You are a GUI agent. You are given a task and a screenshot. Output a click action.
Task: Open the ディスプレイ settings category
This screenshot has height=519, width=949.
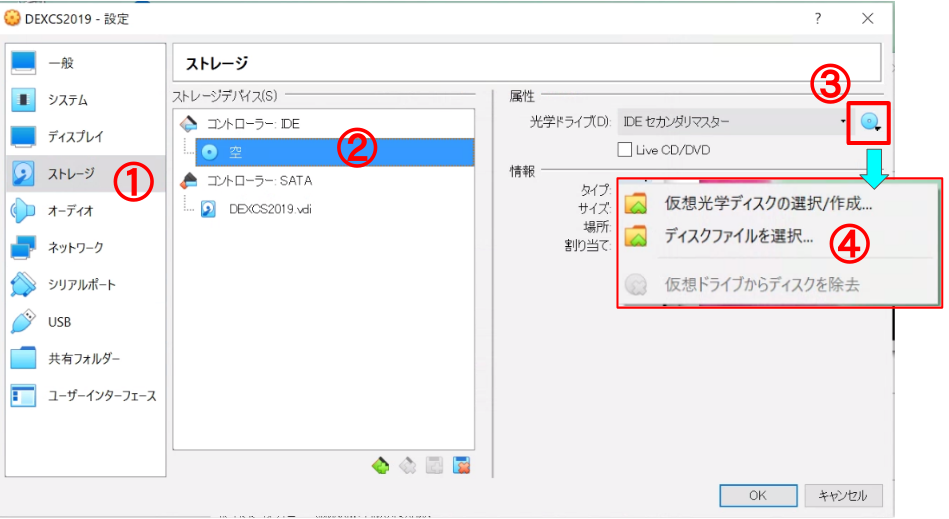(x=75, y=137)
